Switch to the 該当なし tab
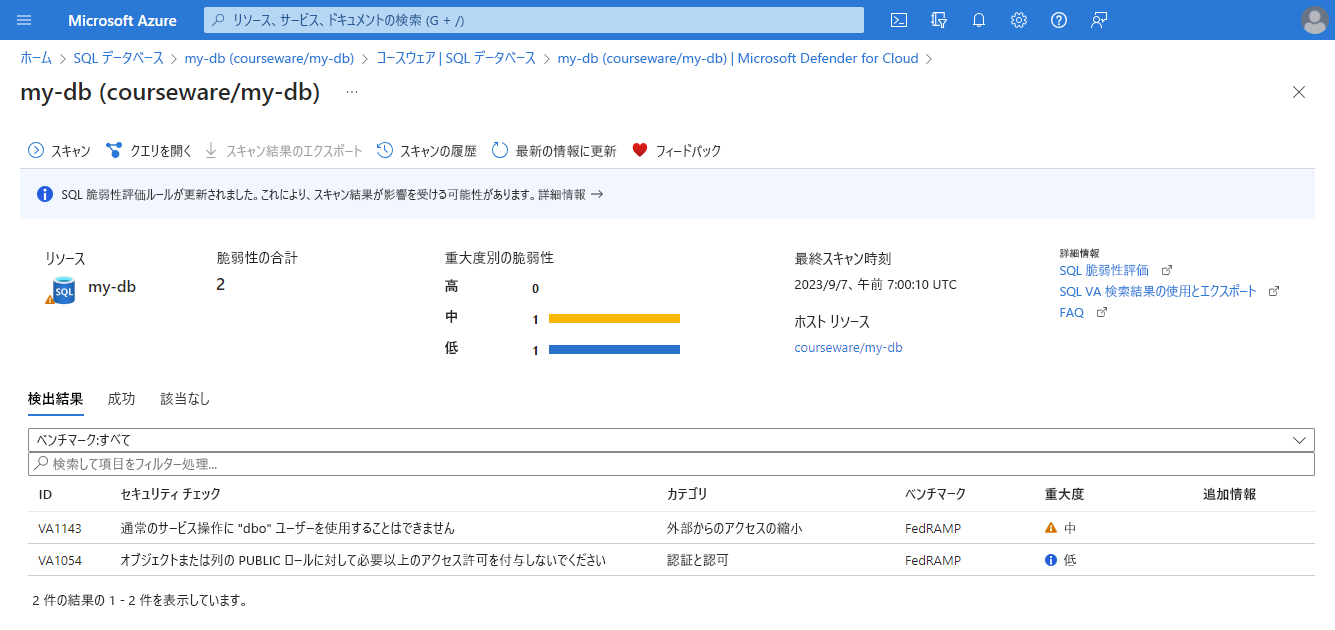 coord(185,399)
